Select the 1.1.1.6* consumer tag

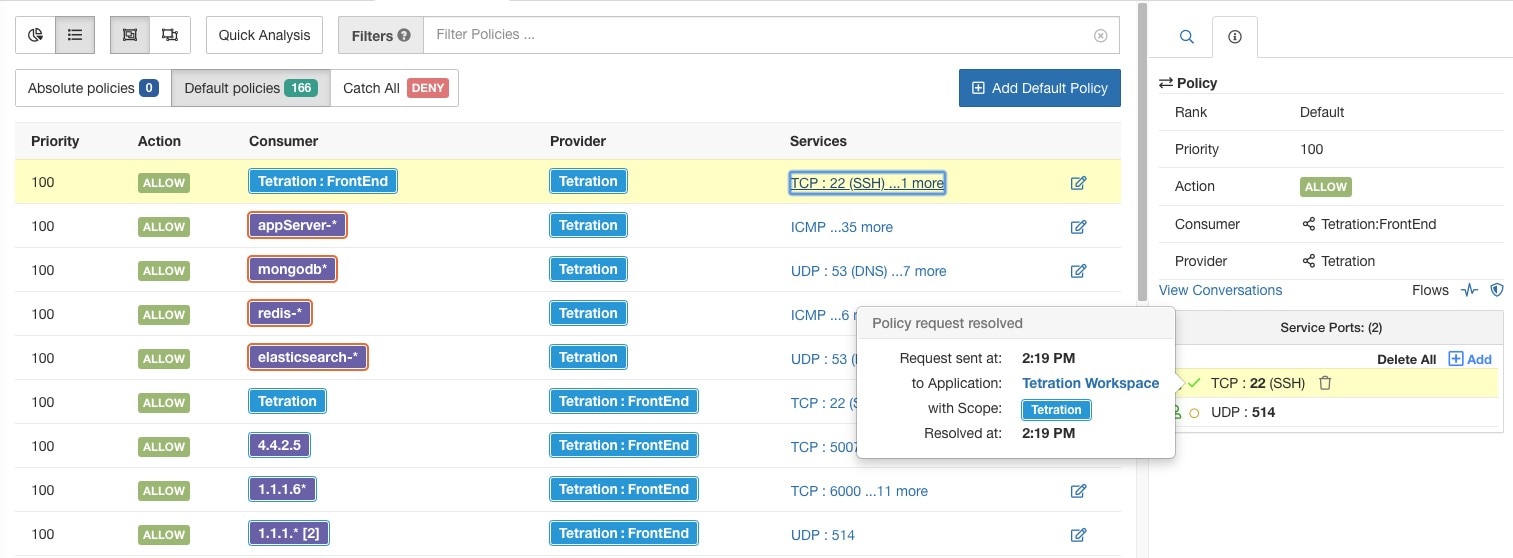pos(283,489)
